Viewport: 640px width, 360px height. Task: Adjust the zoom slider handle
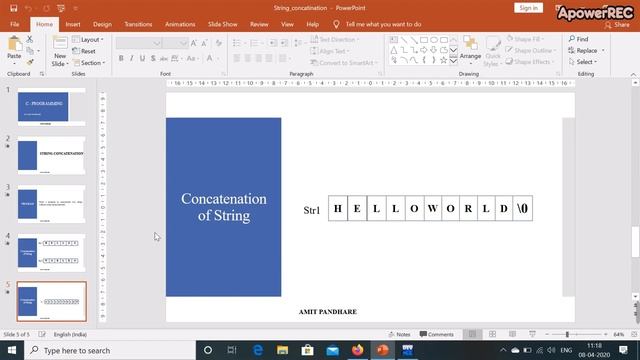[567, 334]
